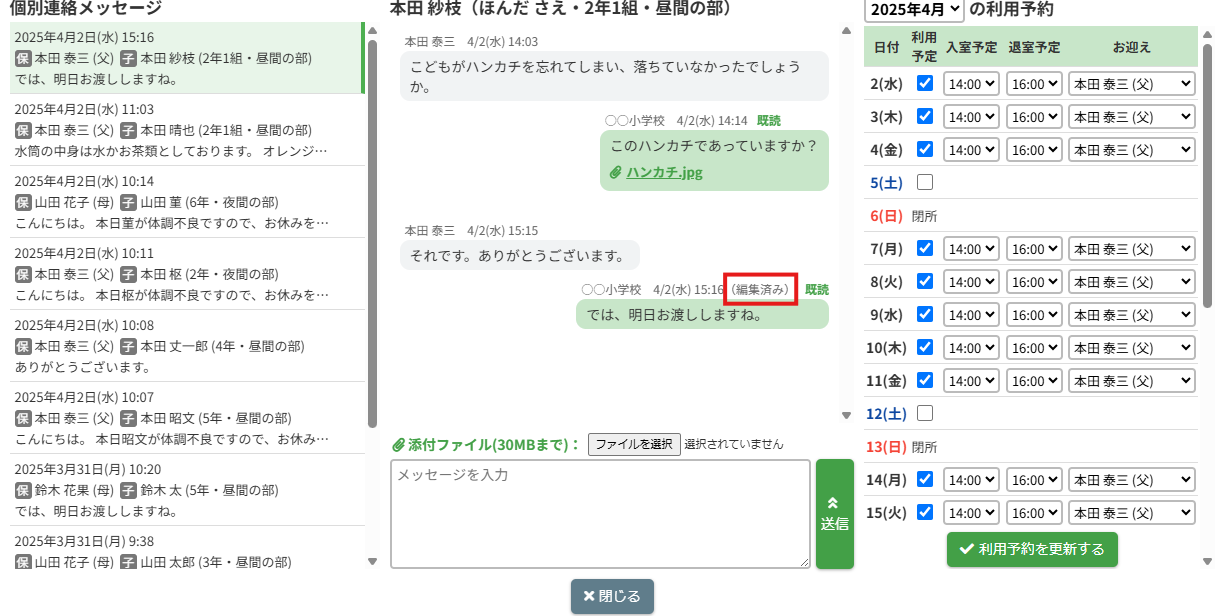
Task: Open the entry time dropdown for 3(木)
Action: [971, 117]
